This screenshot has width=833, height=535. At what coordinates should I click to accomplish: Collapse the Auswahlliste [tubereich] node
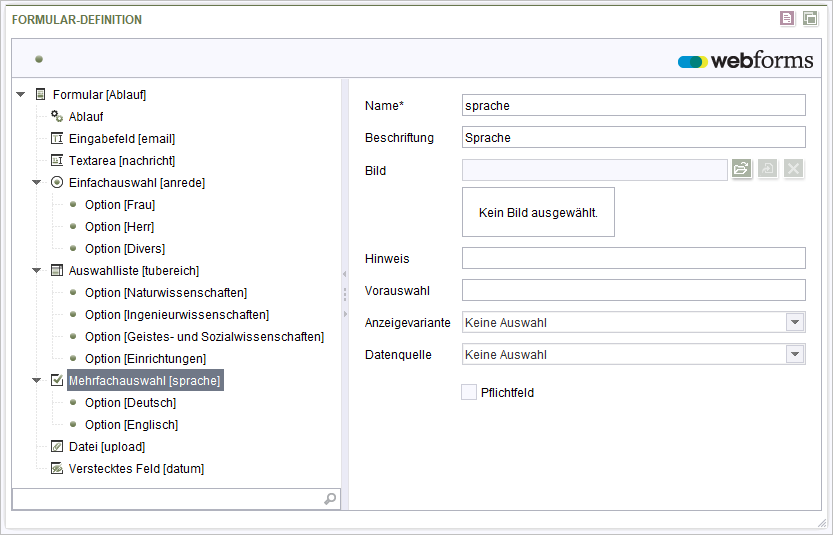(36, 270)
